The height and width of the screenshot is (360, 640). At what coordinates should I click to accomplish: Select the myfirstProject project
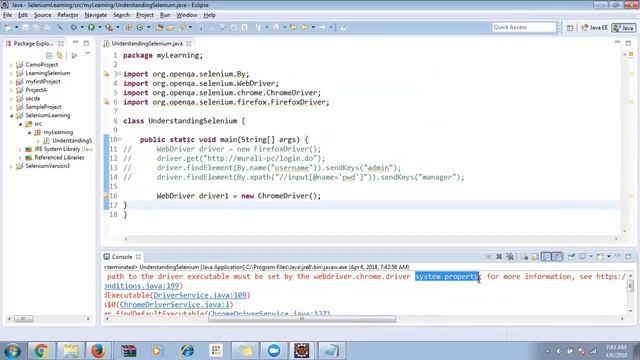tap(43, 82)
